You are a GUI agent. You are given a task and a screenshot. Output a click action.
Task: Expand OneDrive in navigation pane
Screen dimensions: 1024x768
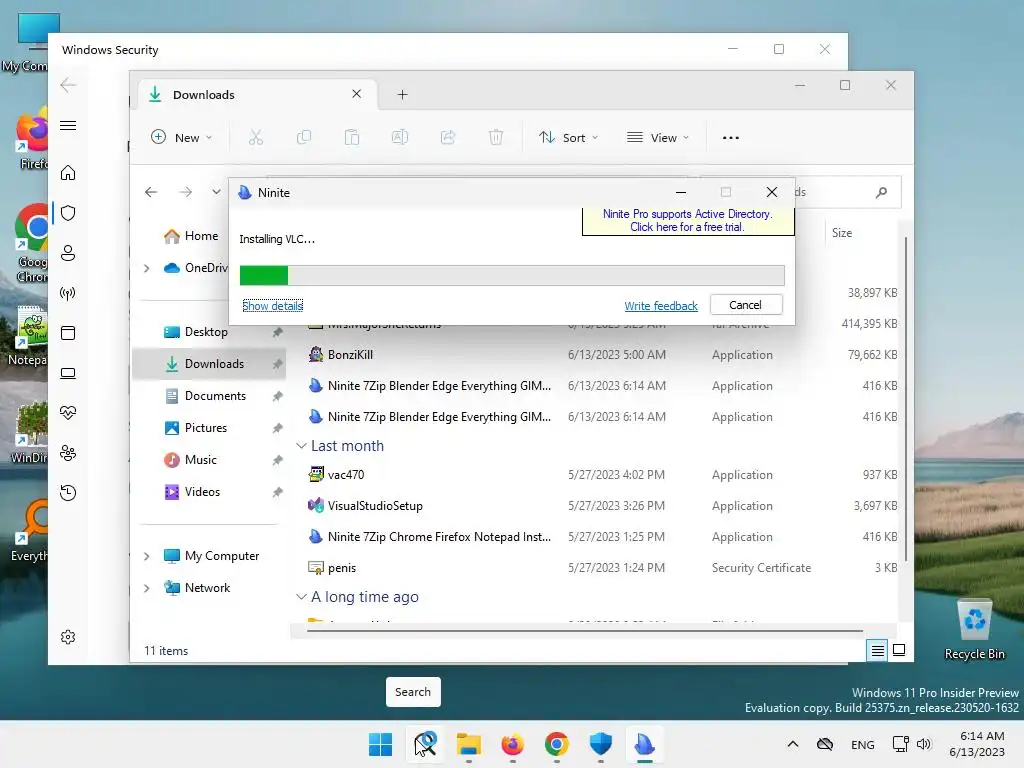pyautogui.click(x=147, y=268)
